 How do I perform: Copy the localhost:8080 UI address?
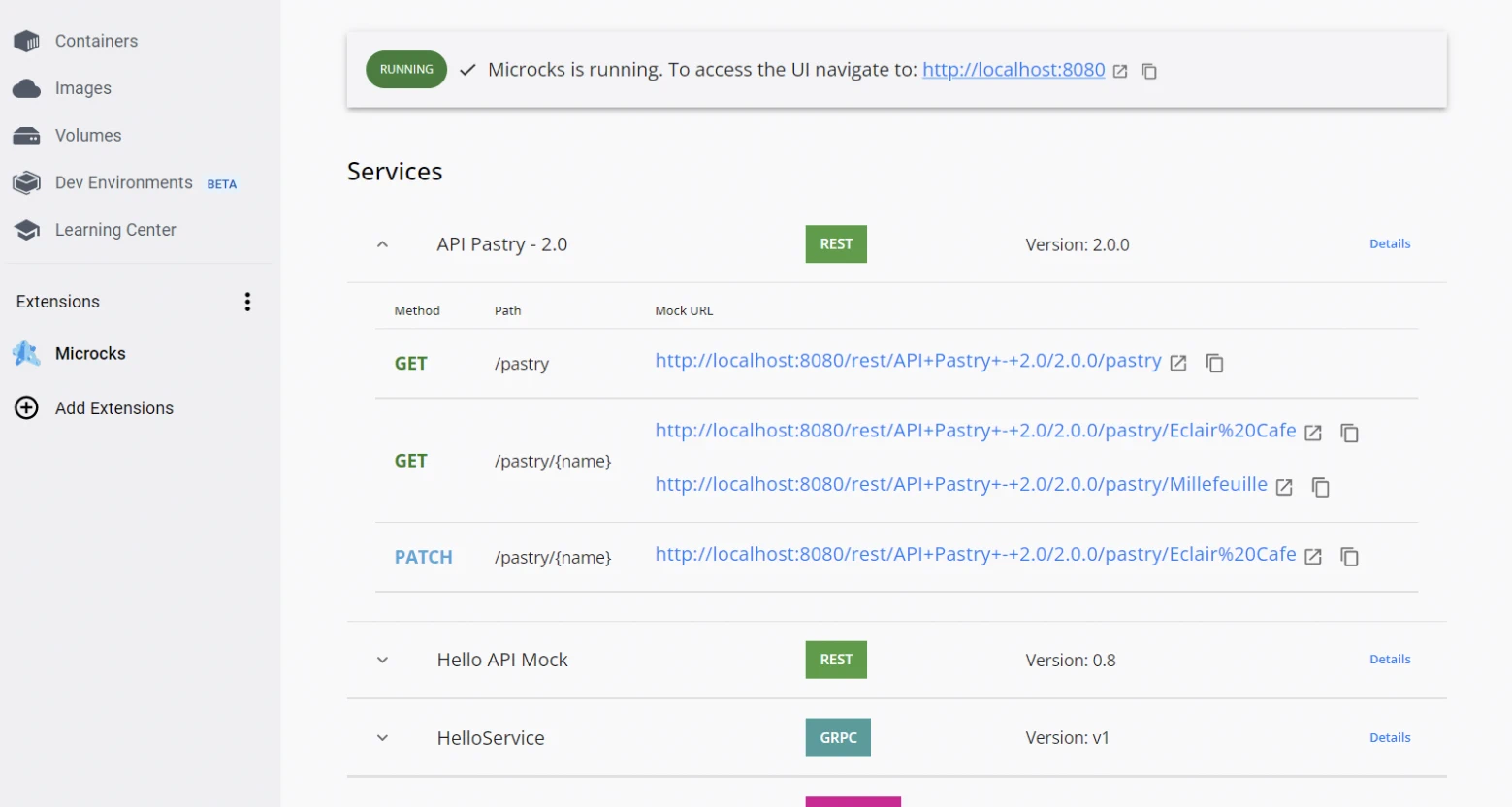pyautogui.click(x=1149, y=71)
